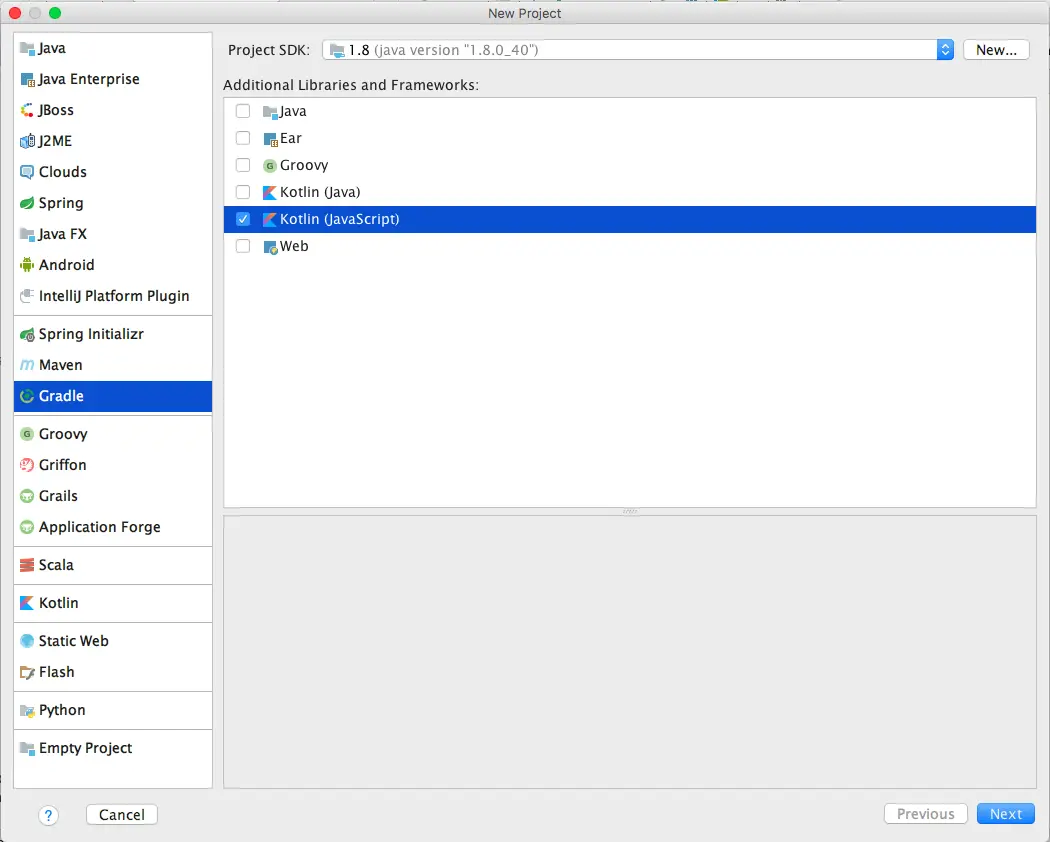Viewport: 1050px width, 842px height.
Task: Uncheck the Kotlin (JavaScript) checkbox
Action: pos(243,219)
